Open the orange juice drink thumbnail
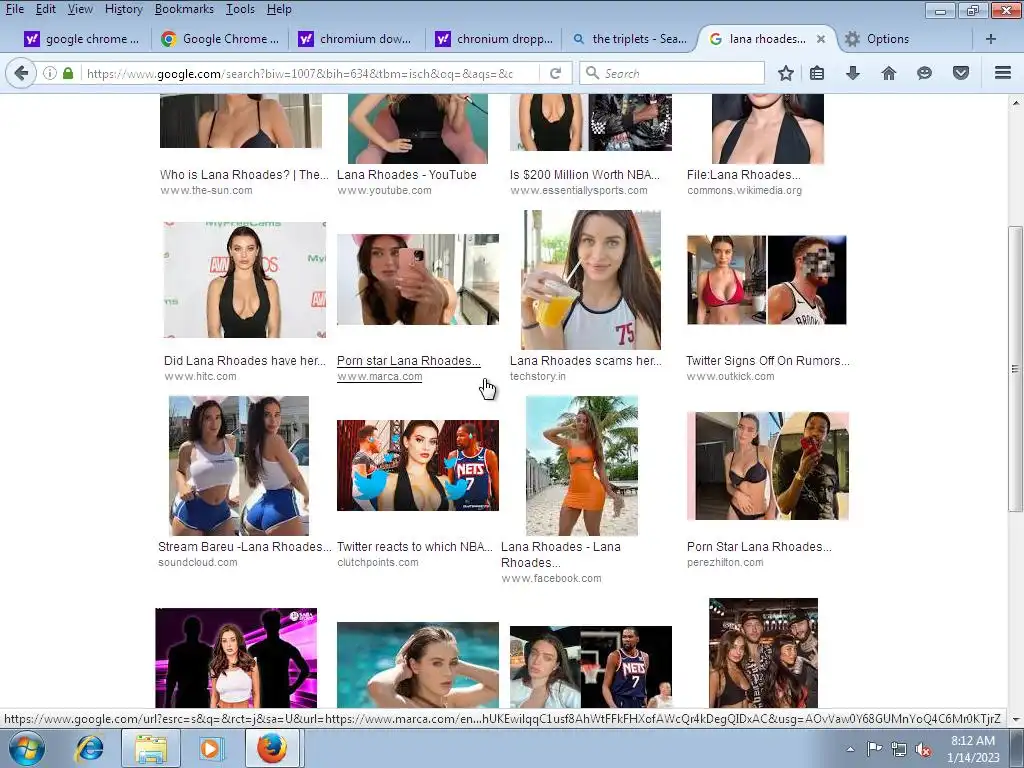 tap(591, 280)
